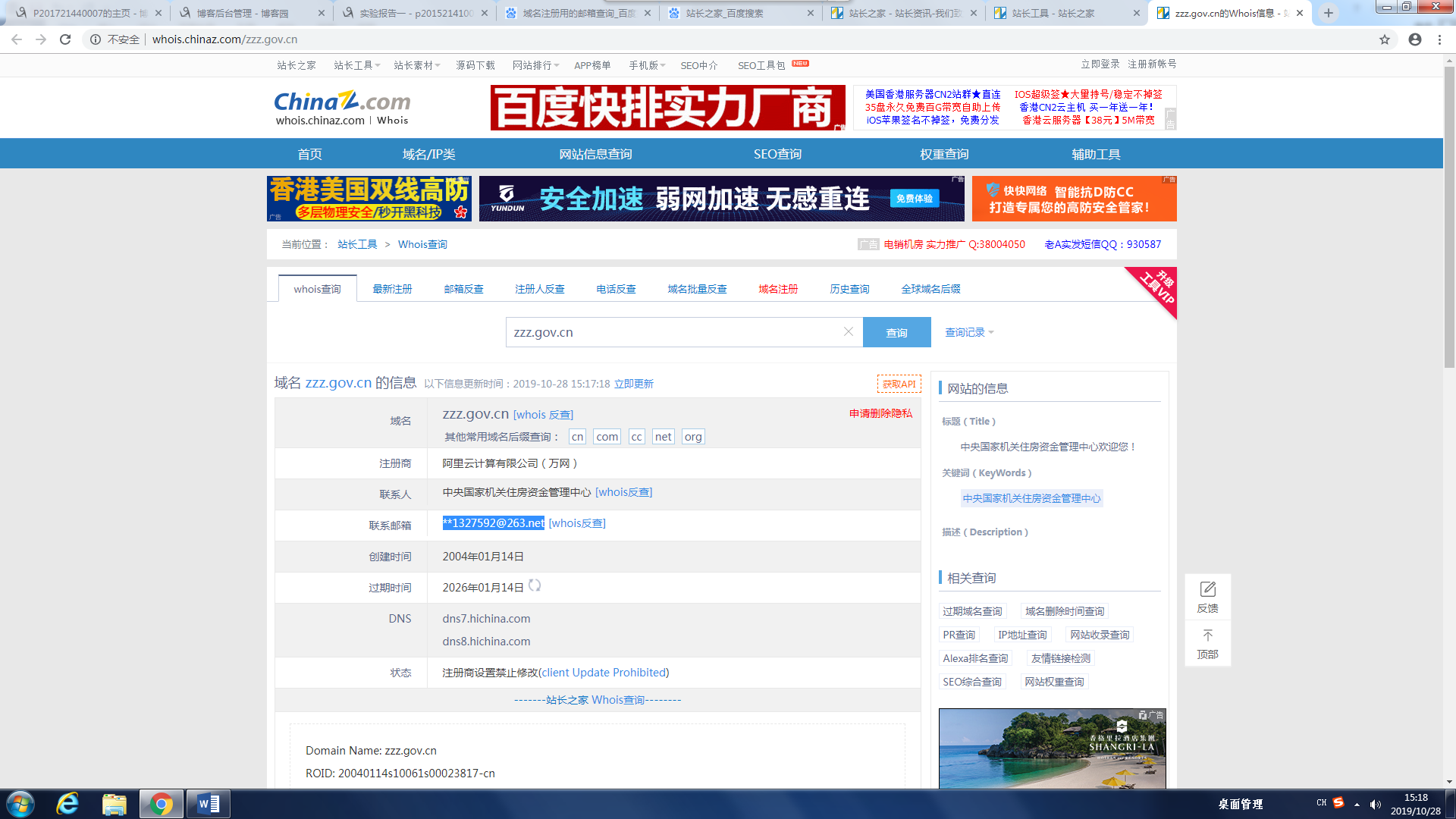The height and width of the screenshot is (819, 1456).
Task: Click the feedback 反馈 pencil icon
Action: (x=1207, y=589)
